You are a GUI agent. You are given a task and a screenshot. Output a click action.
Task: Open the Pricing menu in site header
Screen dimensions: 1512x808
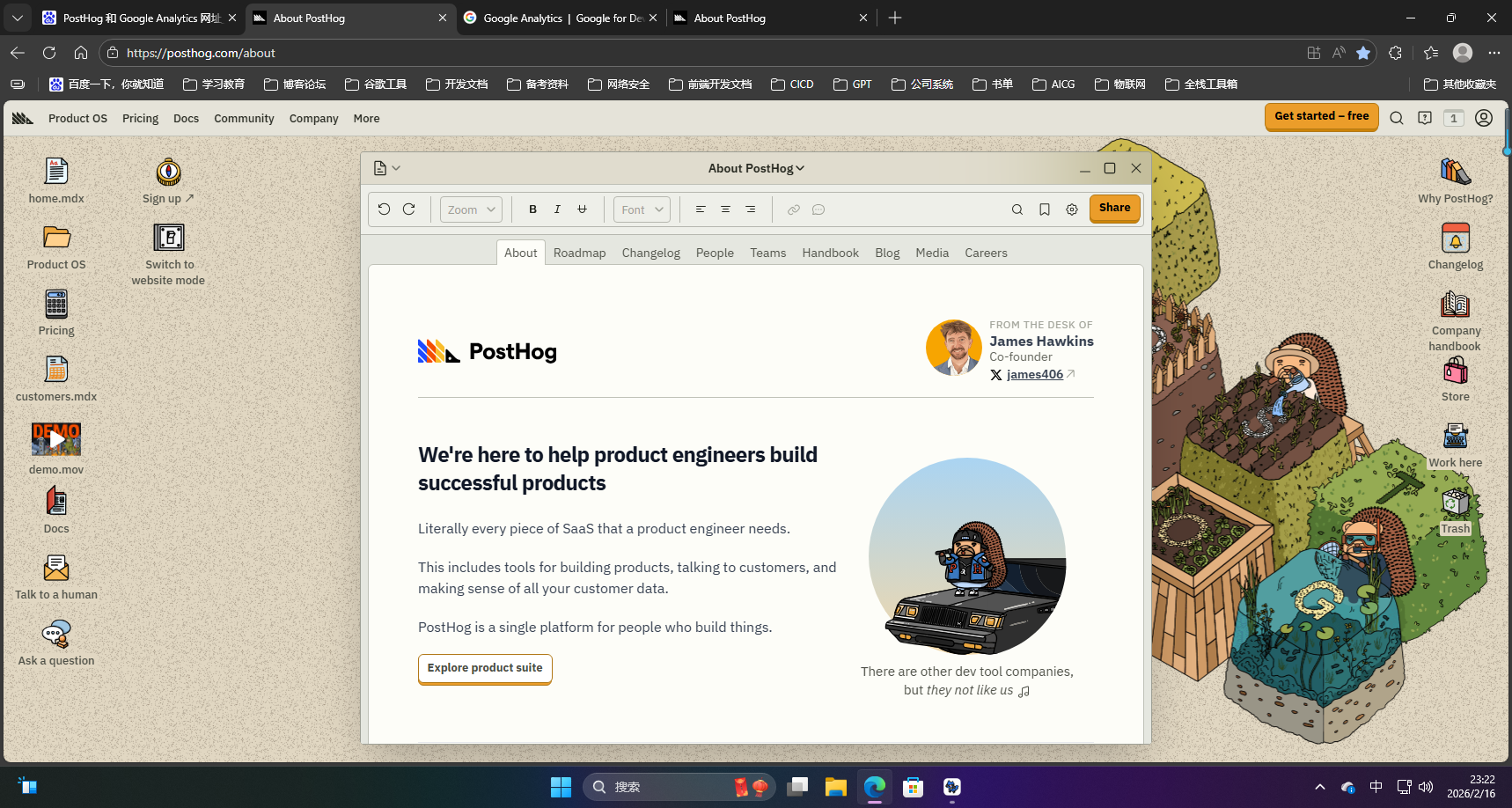pos(140,118)
